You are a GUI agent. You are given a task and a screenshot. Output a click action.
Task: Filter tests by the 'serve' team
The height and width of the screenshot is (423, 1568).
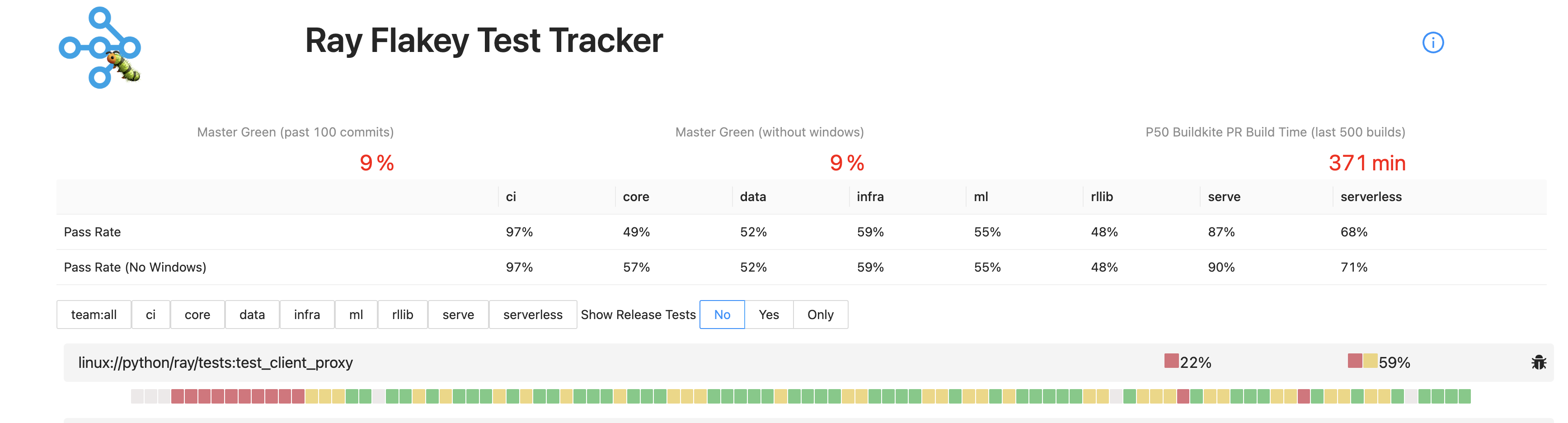click(458, 315)
